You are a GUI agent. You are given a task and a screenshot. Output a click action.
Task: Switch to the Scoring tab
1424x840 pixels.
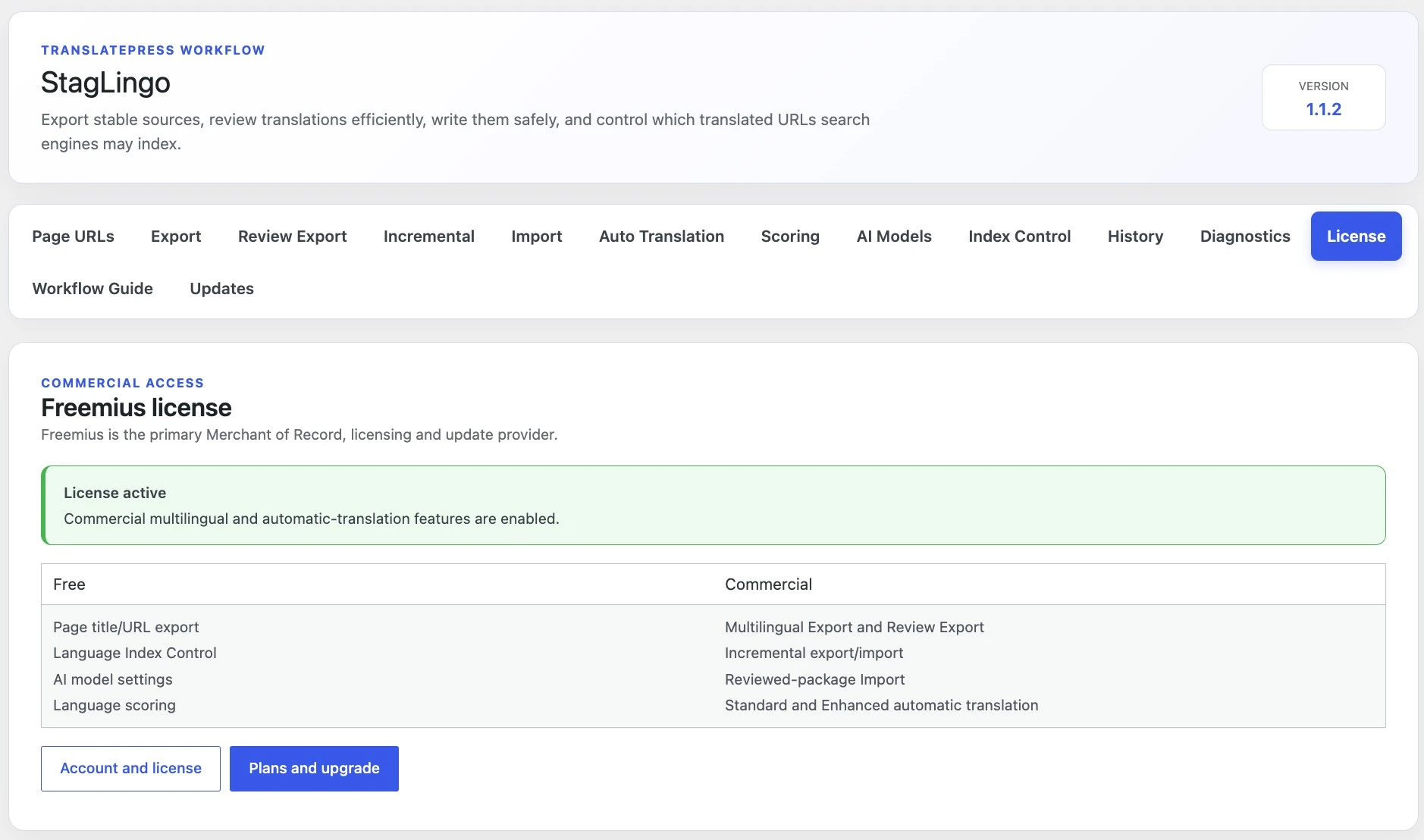790,237
